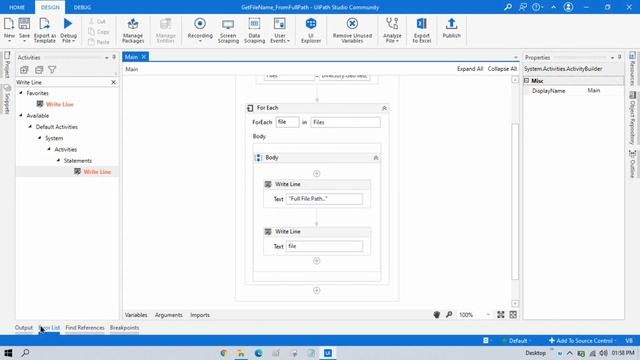The image size is (640, 360).
Task: Switch to the DEBUG tab
Action: 82,7
